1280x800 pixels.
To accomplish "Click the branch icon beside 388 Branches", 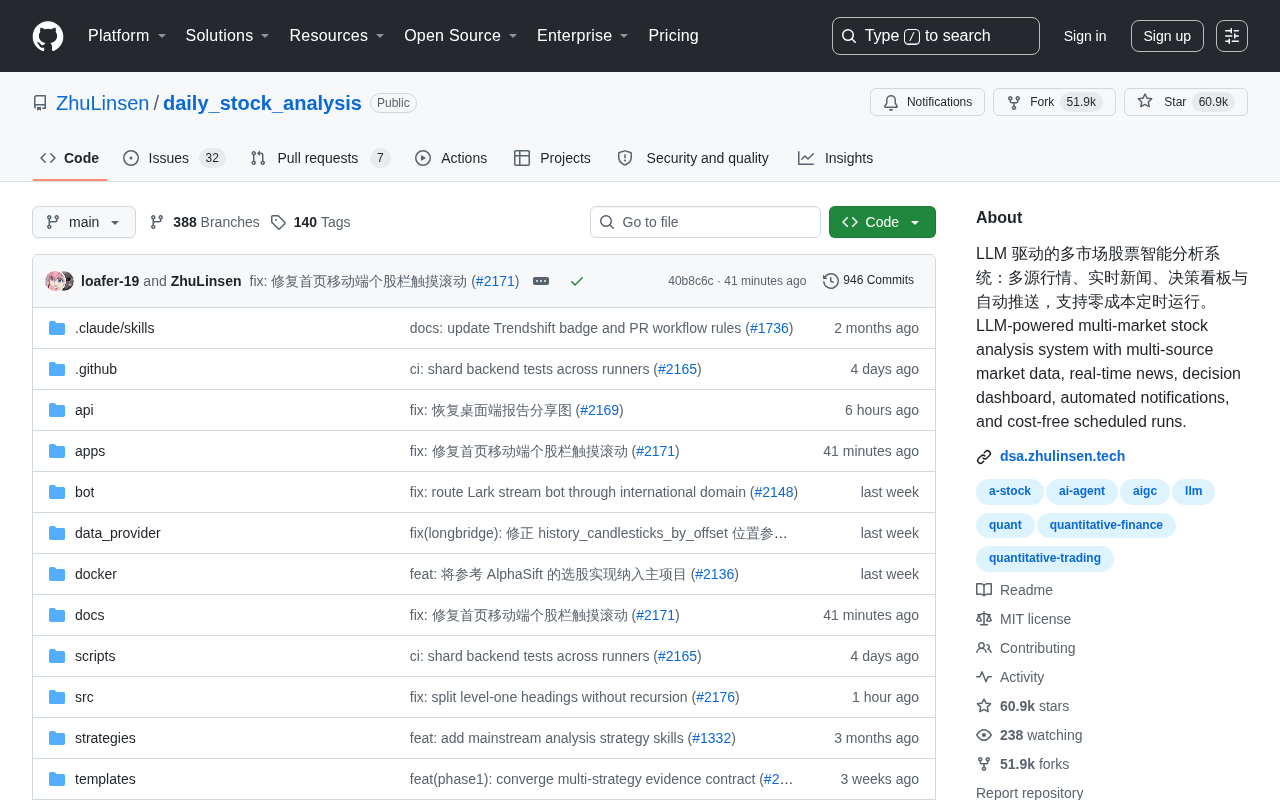I will click(x=157, y=222).
